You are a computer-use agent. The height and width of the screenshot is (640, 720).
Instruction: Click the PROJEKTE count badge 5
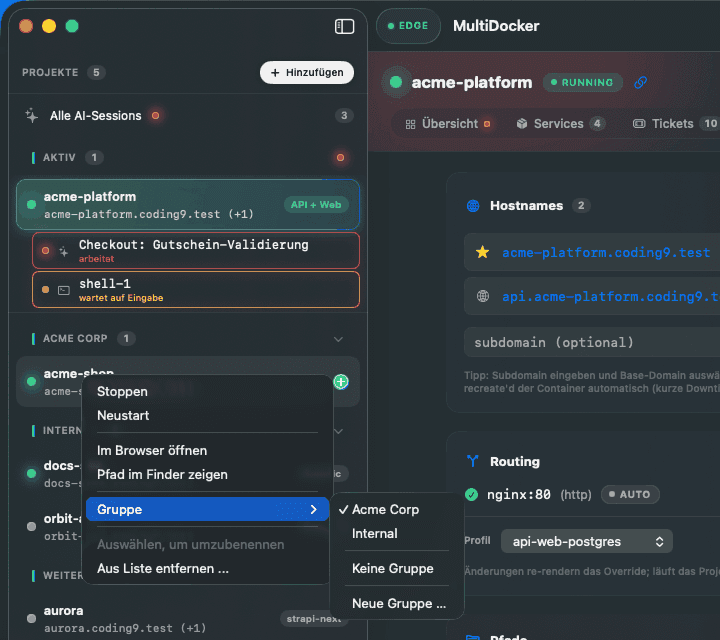pos(96,73)
